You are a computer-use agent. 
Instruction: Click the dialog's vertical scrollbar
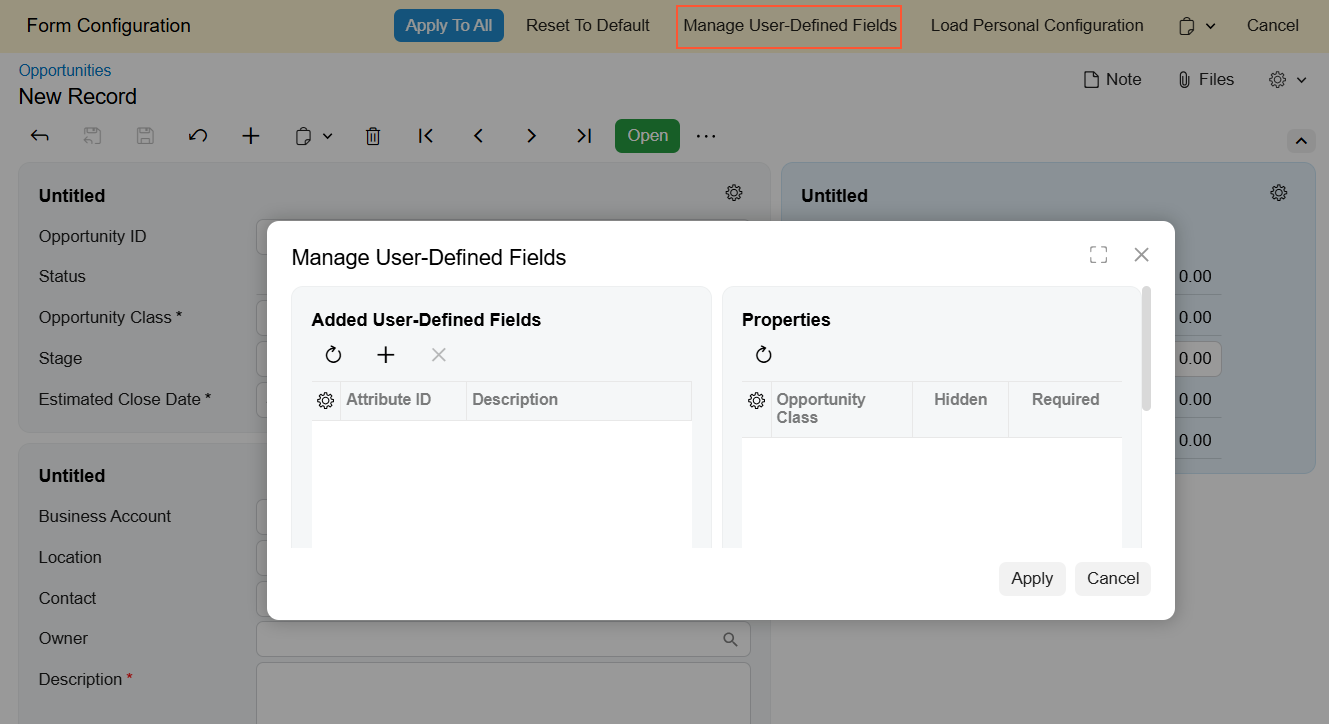click(x=1146, y=348)
